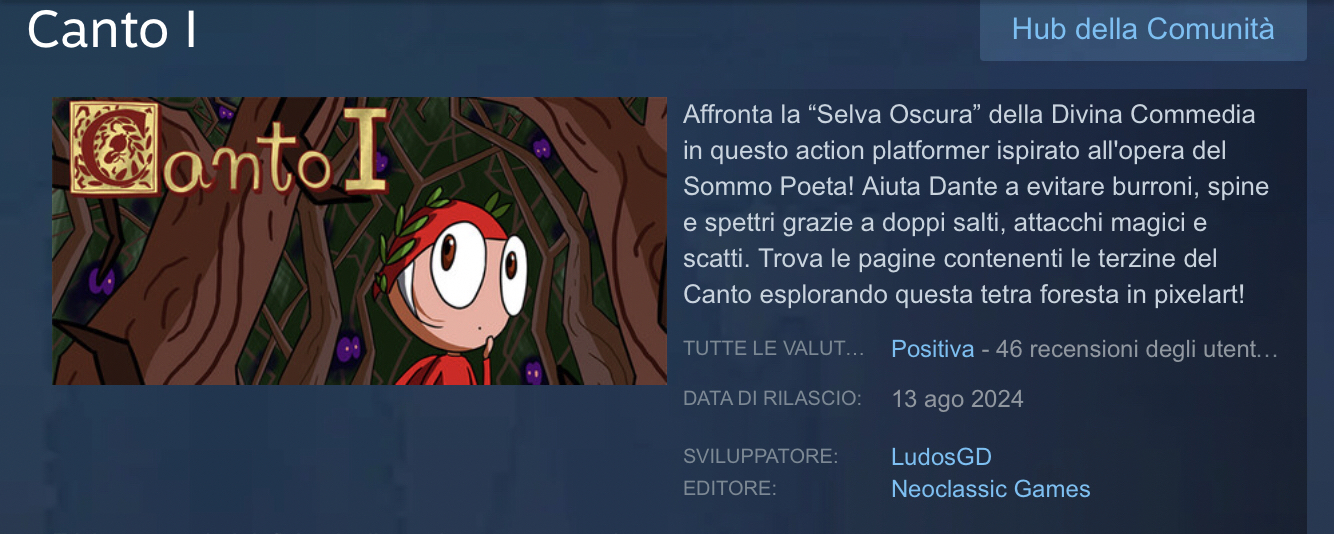Click the EDITORE label
This screenshot has height=534, width=1334.
(730, 489)
